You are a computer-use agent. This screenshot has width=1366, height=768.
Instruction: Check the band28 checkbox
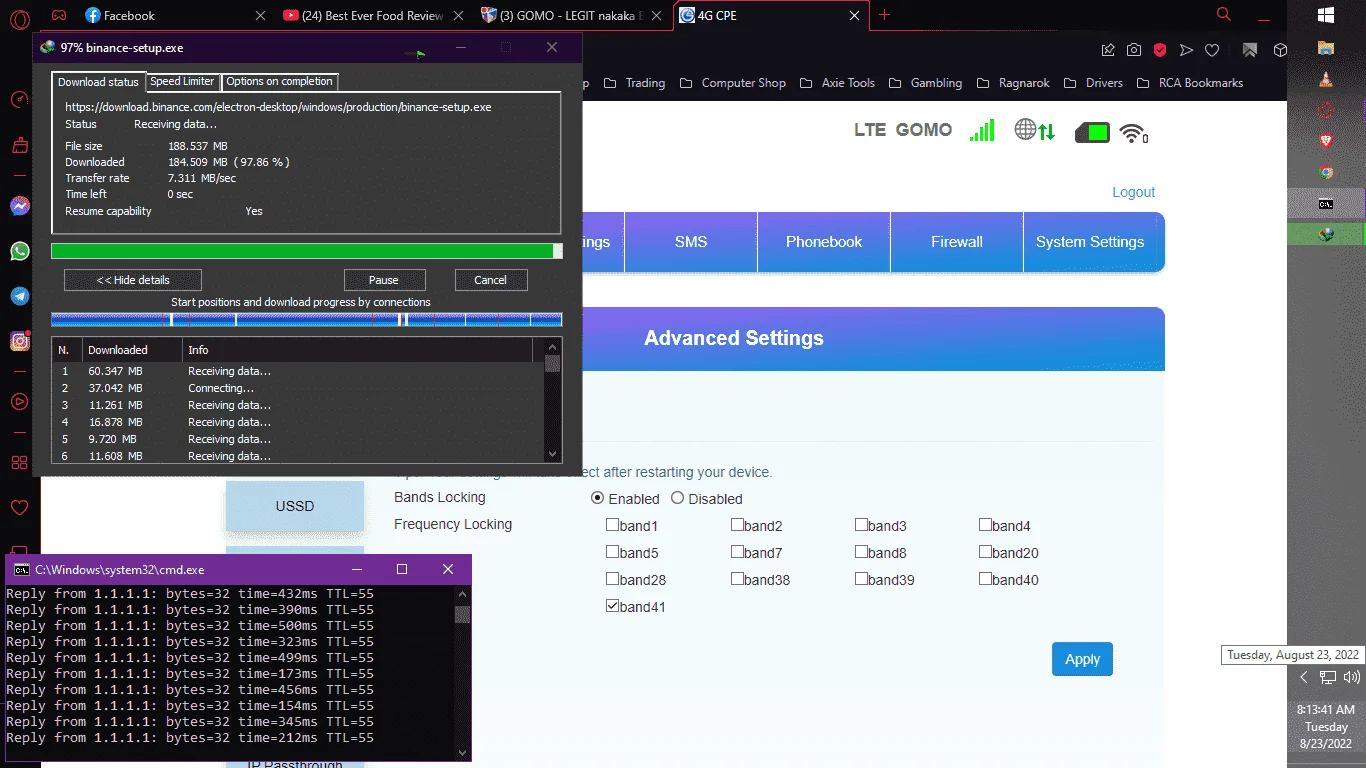[612, 578]
